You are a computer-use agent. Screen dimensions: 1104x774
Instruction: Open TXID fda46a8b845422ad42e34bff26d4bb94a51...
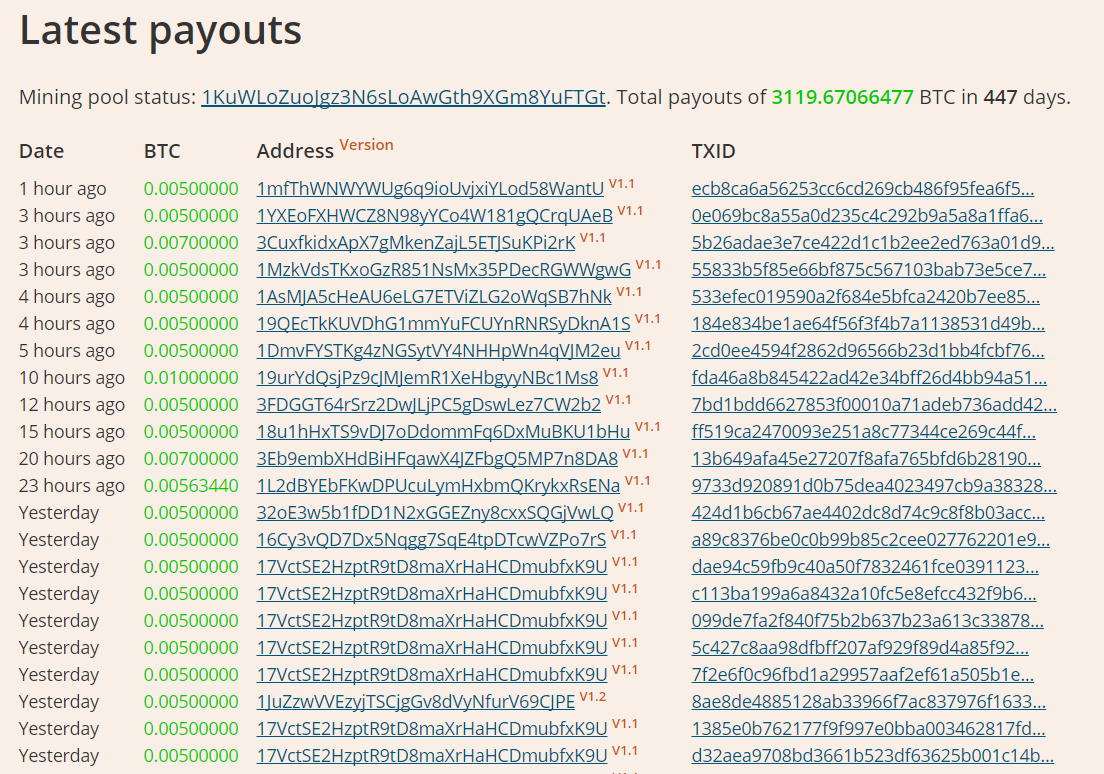[869, 377]
